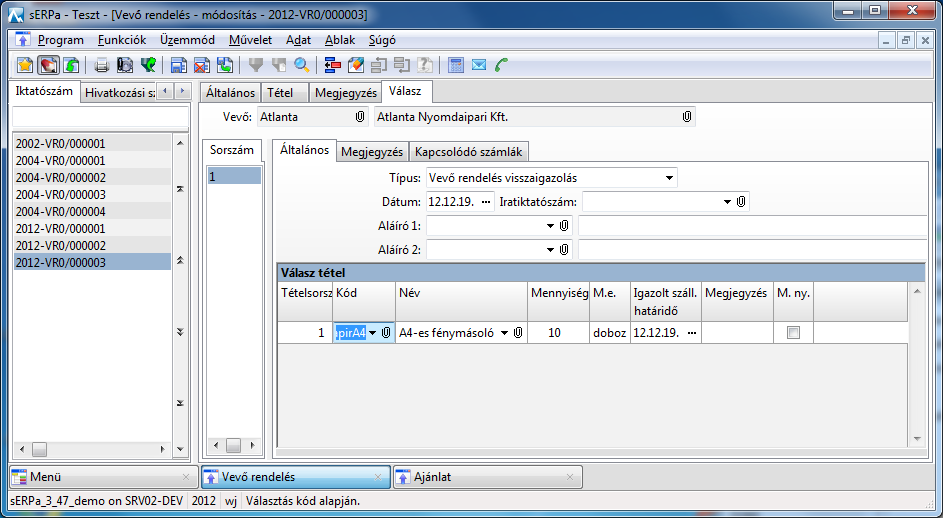Switch to the Kapcsolódó számlák tab
This screenshot has height=518, width=943.
pyautogui.click(x=469, y=152)
